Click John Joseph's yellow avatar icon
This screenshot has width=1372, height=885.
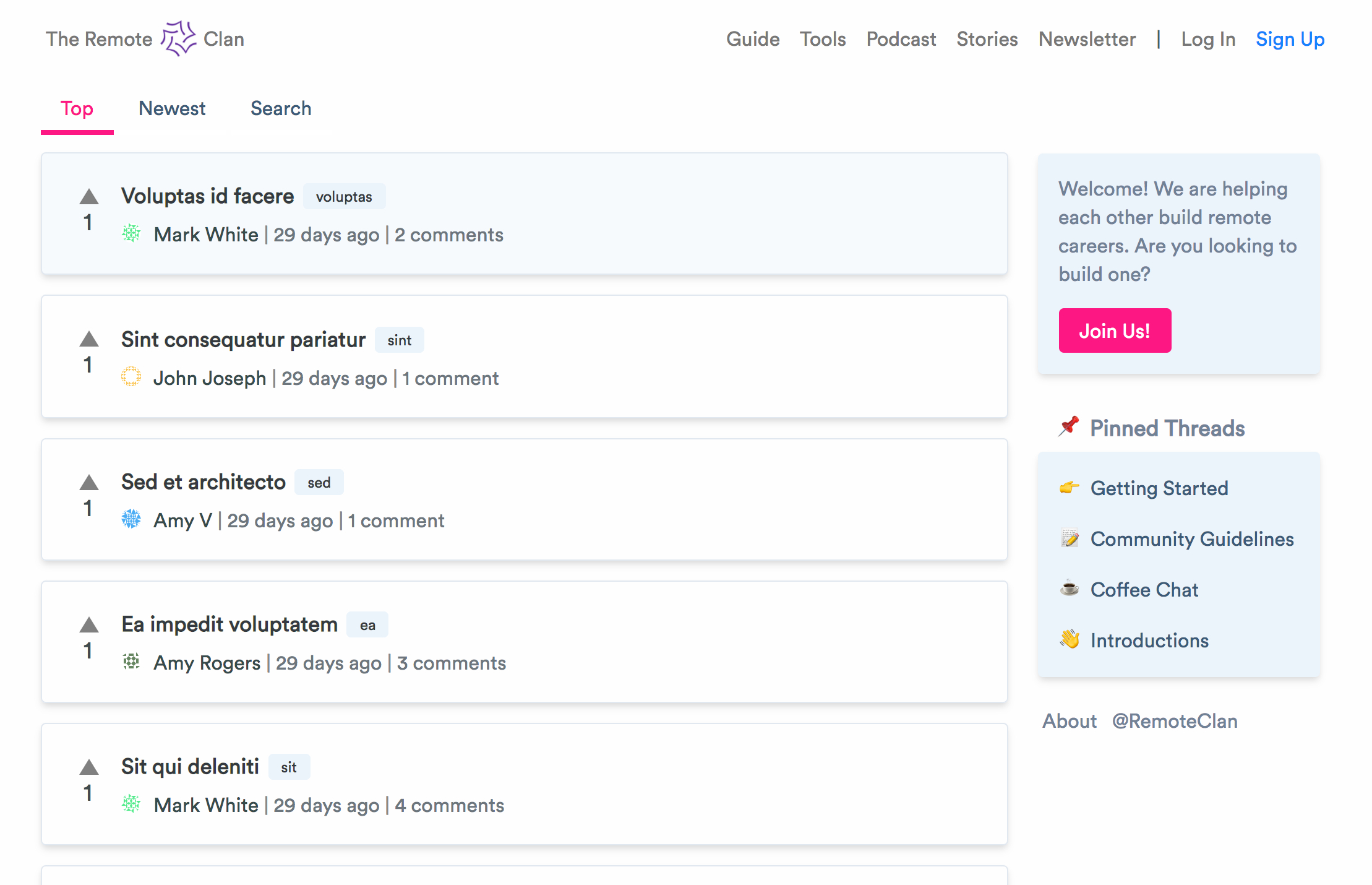pos(131,377)
